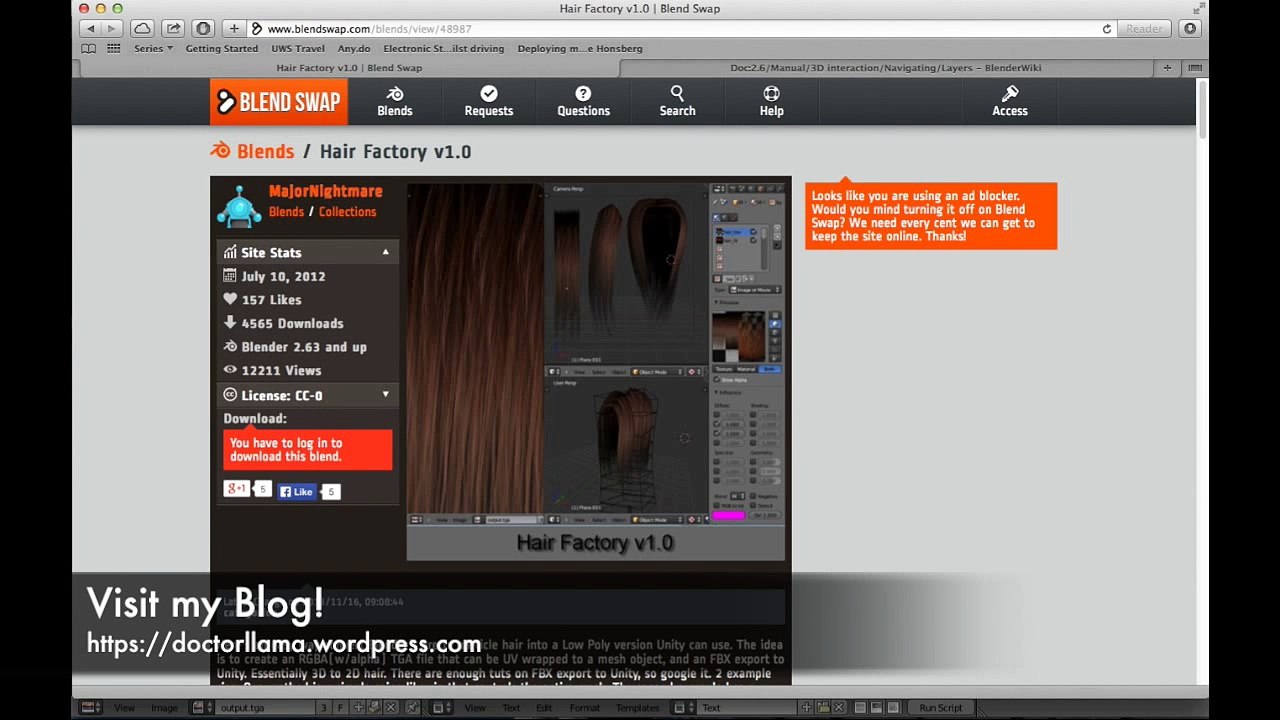Click the Share button in Safari toolbar
The width and height of the screenshot is (1280, 720).
[173, 29]
